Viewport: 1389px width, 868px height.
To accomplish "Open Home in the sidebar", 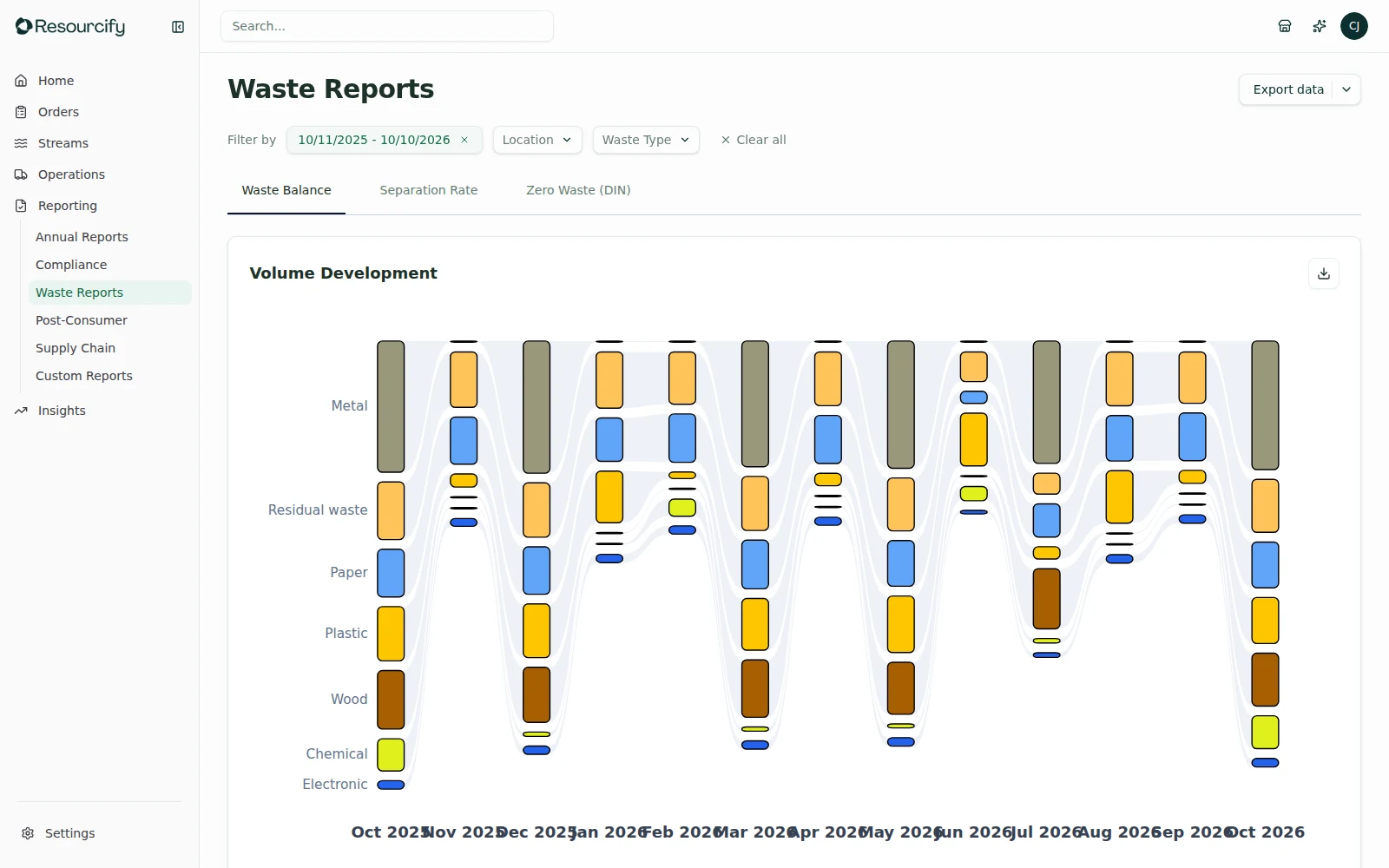I will point(100,81).
